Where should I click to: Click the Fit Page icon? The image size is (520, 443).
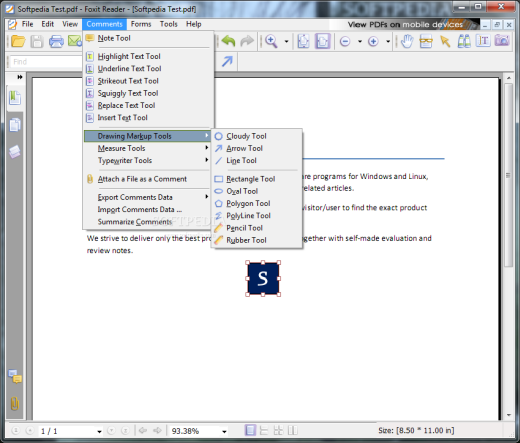pyautogui.click(x=303, y=41)
